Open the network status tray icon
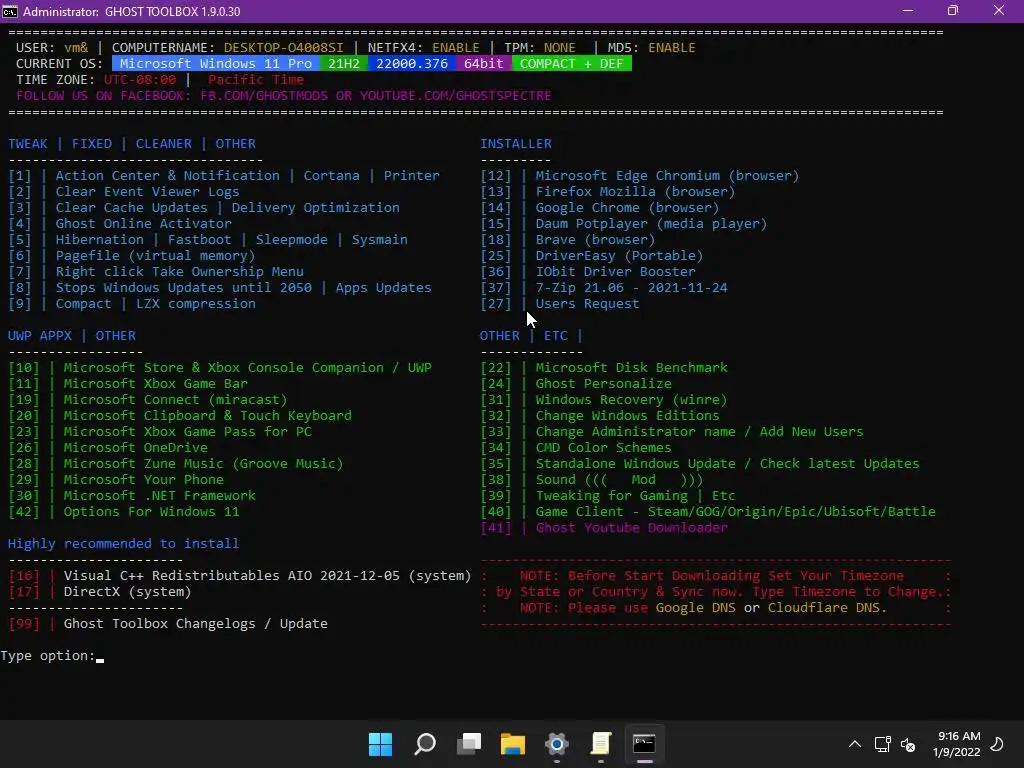This screenshot has height=768, width=1024. pyautogui.click(x=882, y=744)
